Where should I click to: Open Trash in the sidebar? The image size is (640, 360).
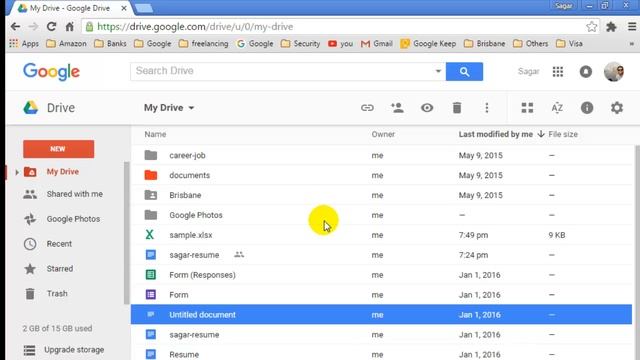[57, 294]
